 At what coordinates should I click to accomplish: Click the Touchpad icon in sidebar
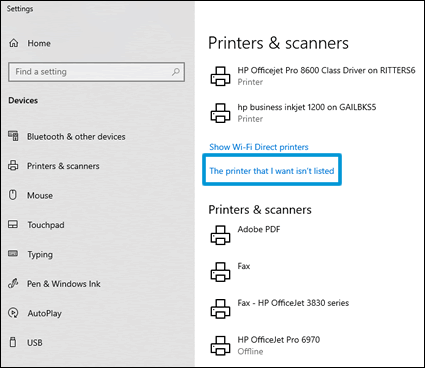click(13, 224)
